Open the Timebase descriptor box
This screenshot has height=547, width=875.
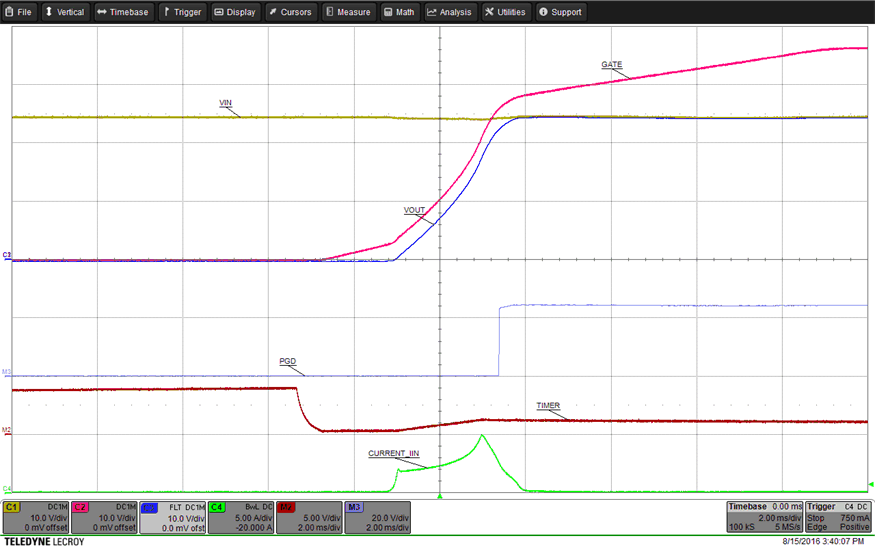click(762, 517)
